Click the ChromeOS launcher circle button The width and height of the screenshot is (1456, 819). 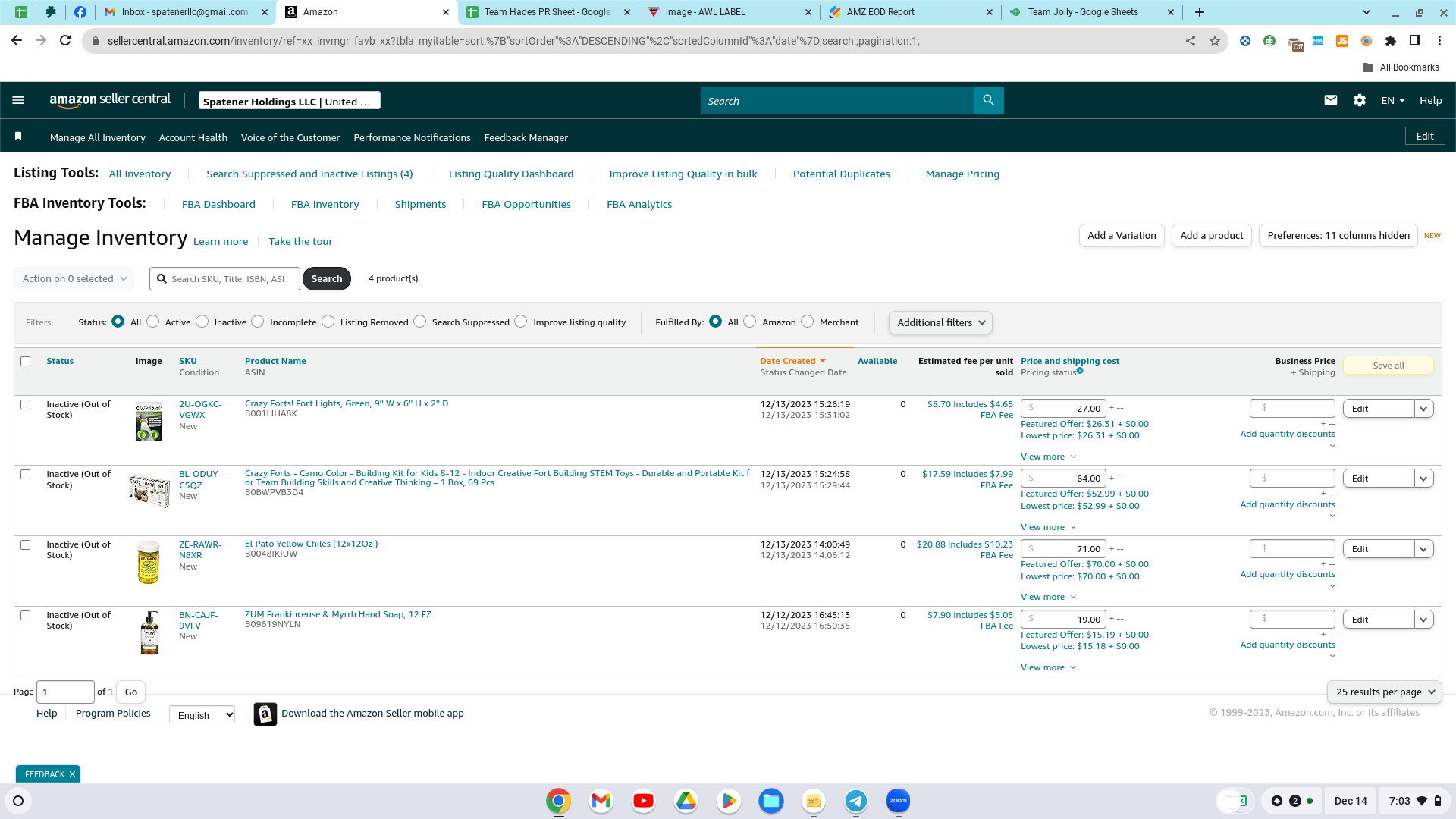18,801
